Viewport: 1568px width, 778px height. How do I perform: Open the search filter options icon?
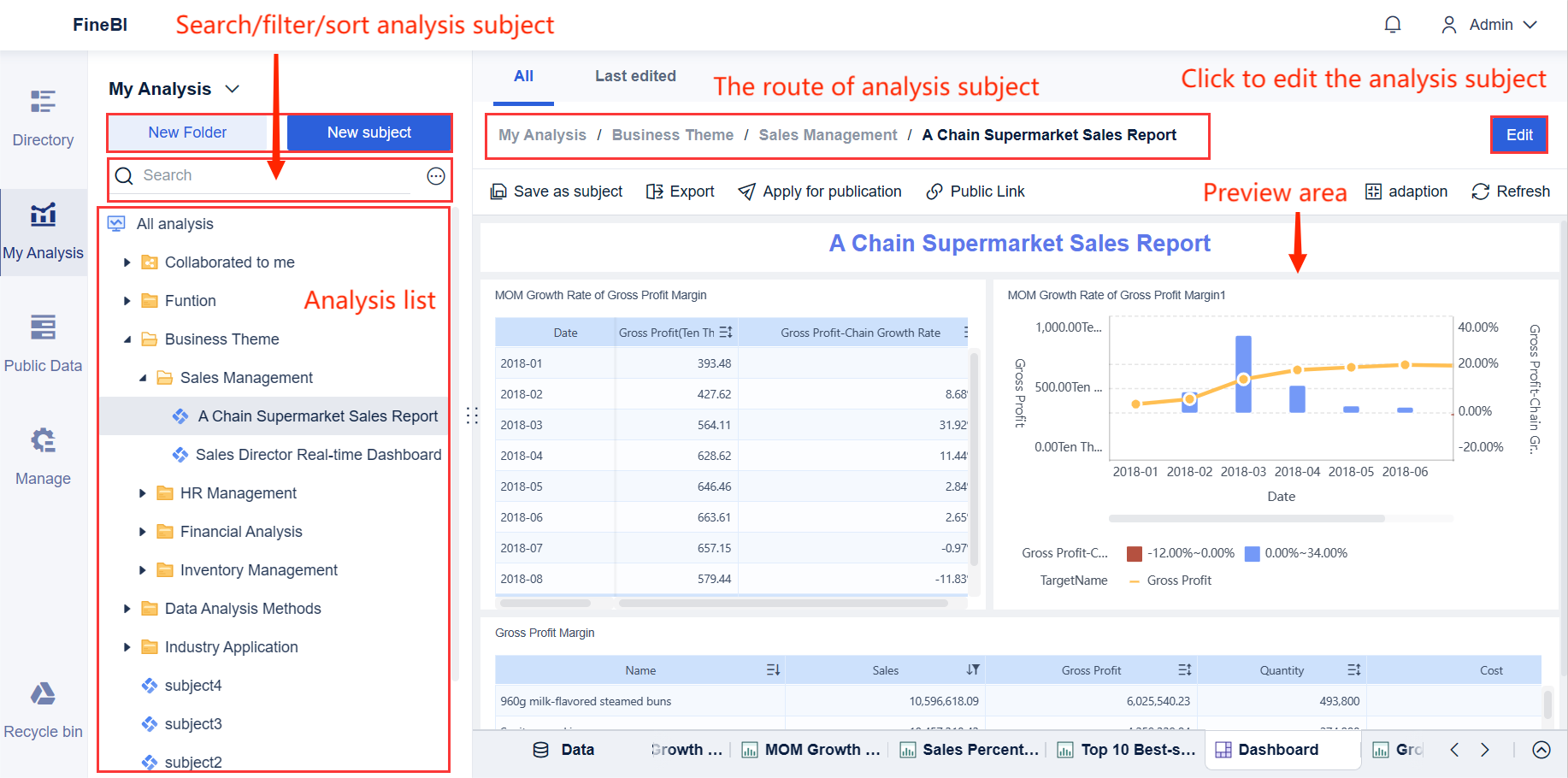pos(436,176)
